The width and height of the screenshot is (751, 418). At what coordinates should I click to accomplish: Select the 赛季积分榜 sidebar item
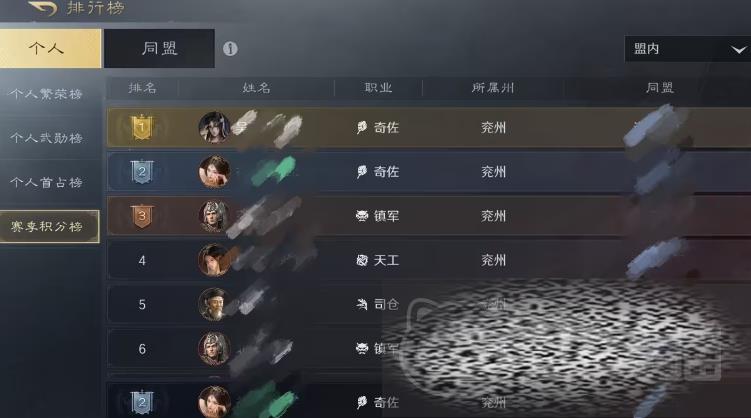point(50,226)
